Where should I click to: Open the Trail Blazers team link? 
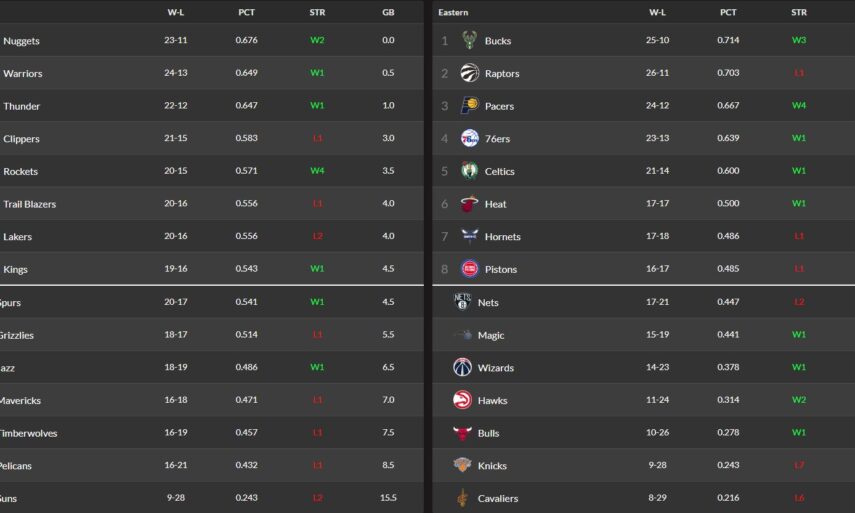coord(29,204)
